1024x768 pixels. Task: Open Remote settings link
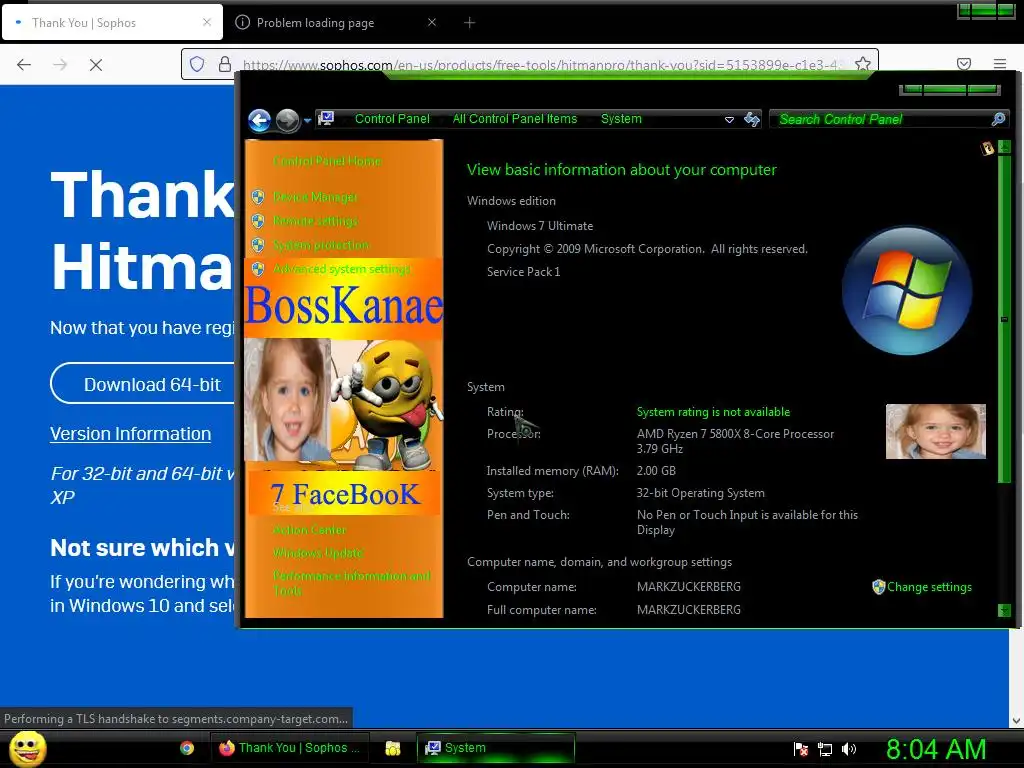(315, 221)
